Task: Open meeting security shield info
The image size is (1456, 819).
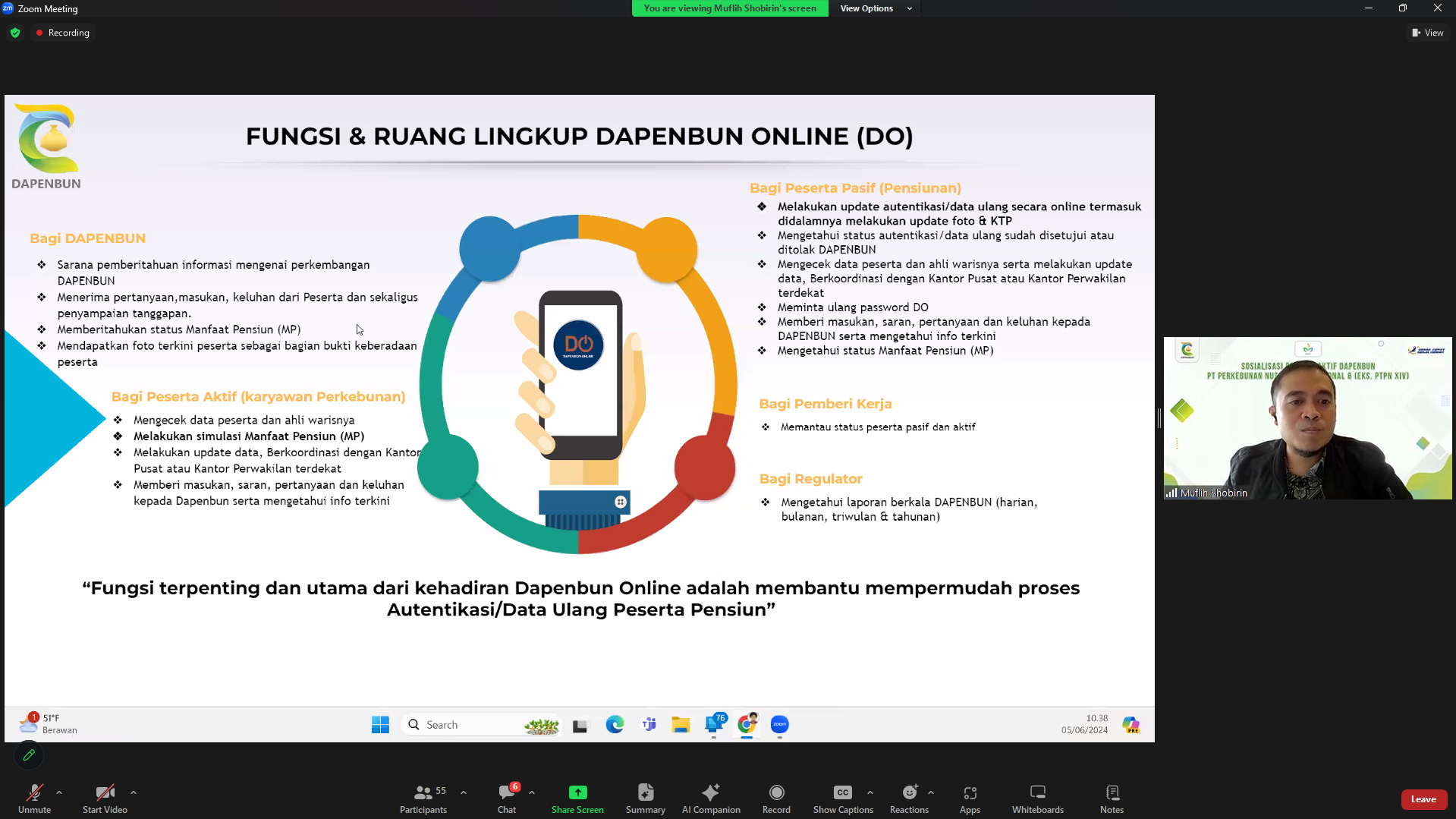Action: [x=15, y=33]
